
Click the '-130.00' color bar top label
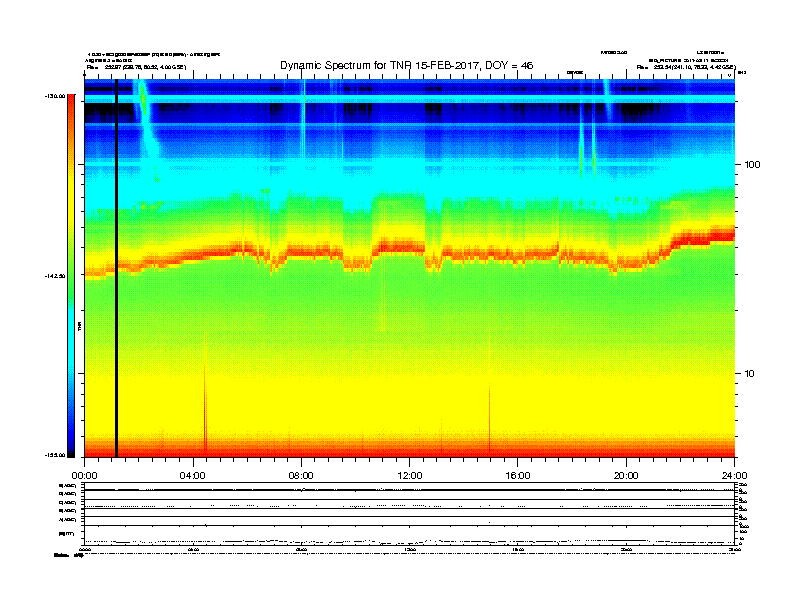coord(56,96)
